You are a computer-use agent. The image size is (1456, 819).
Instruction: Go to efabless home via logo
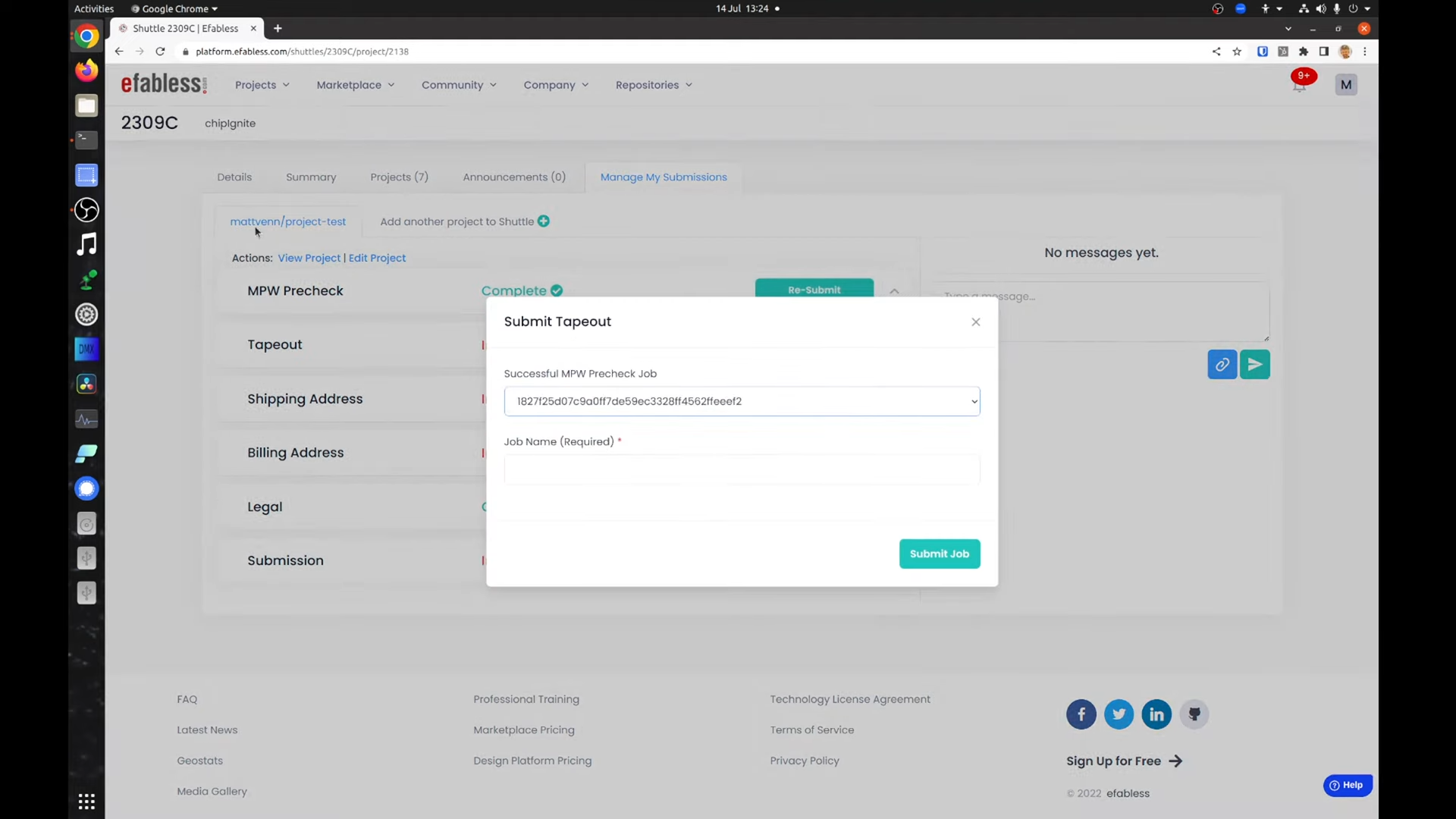coord(164,83)
